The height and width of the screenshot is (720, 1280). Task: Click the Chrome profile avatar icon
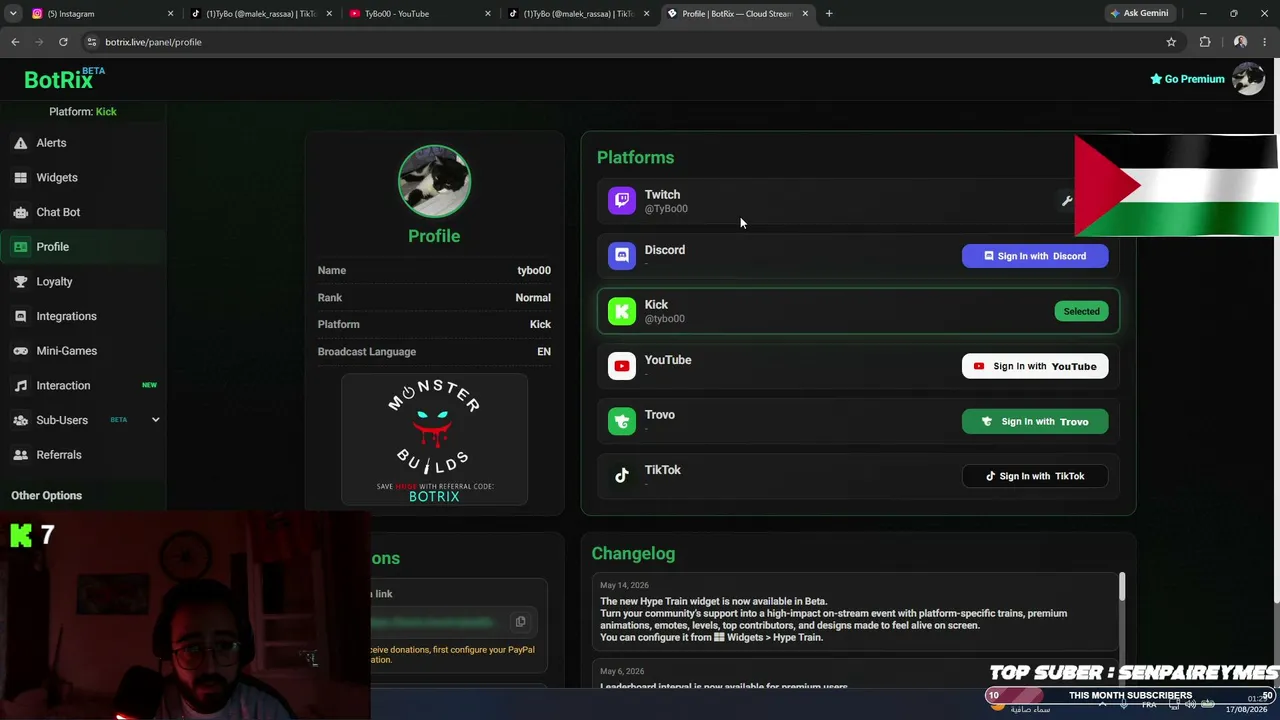[x=1240, y=42]
